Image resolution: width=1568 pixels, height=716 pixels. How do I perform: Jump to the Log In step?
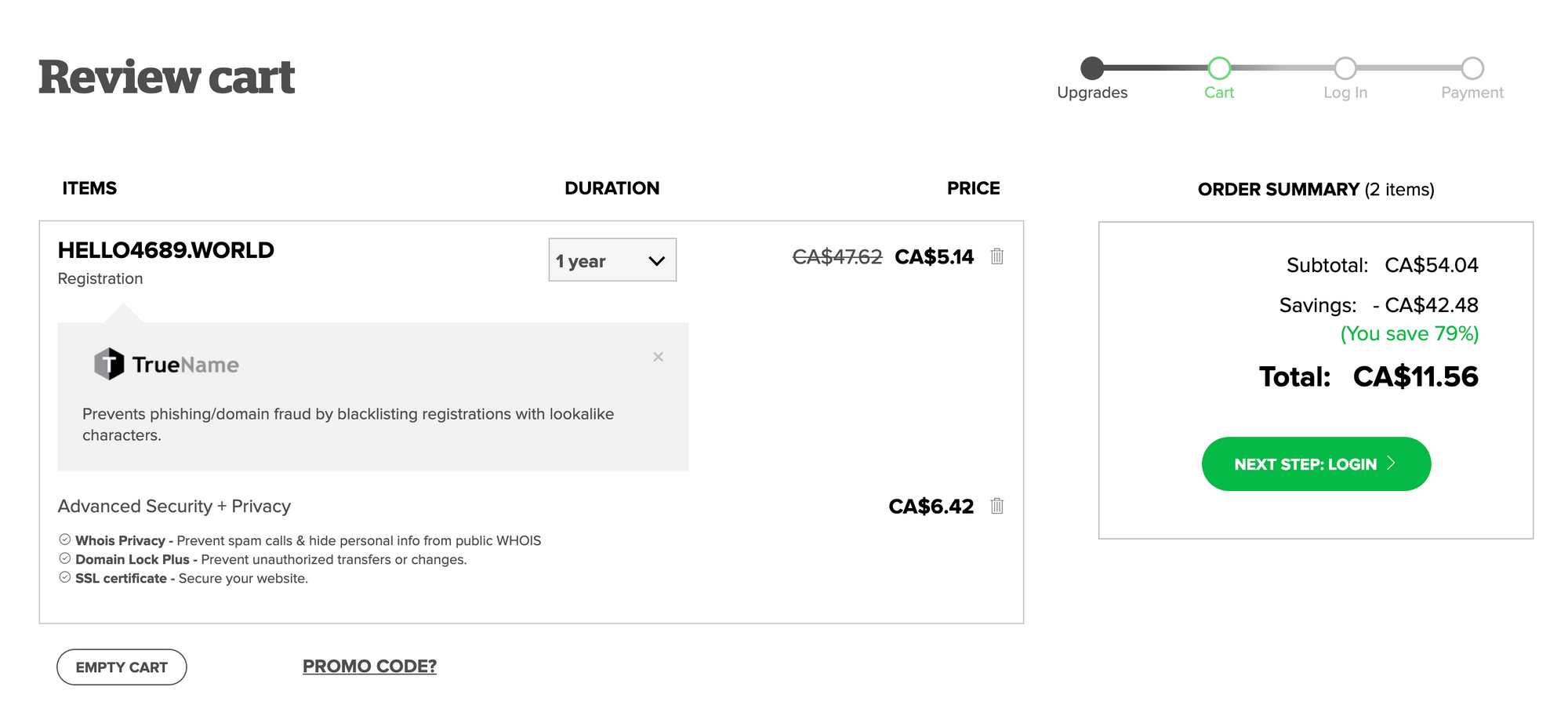[1345, 68]
